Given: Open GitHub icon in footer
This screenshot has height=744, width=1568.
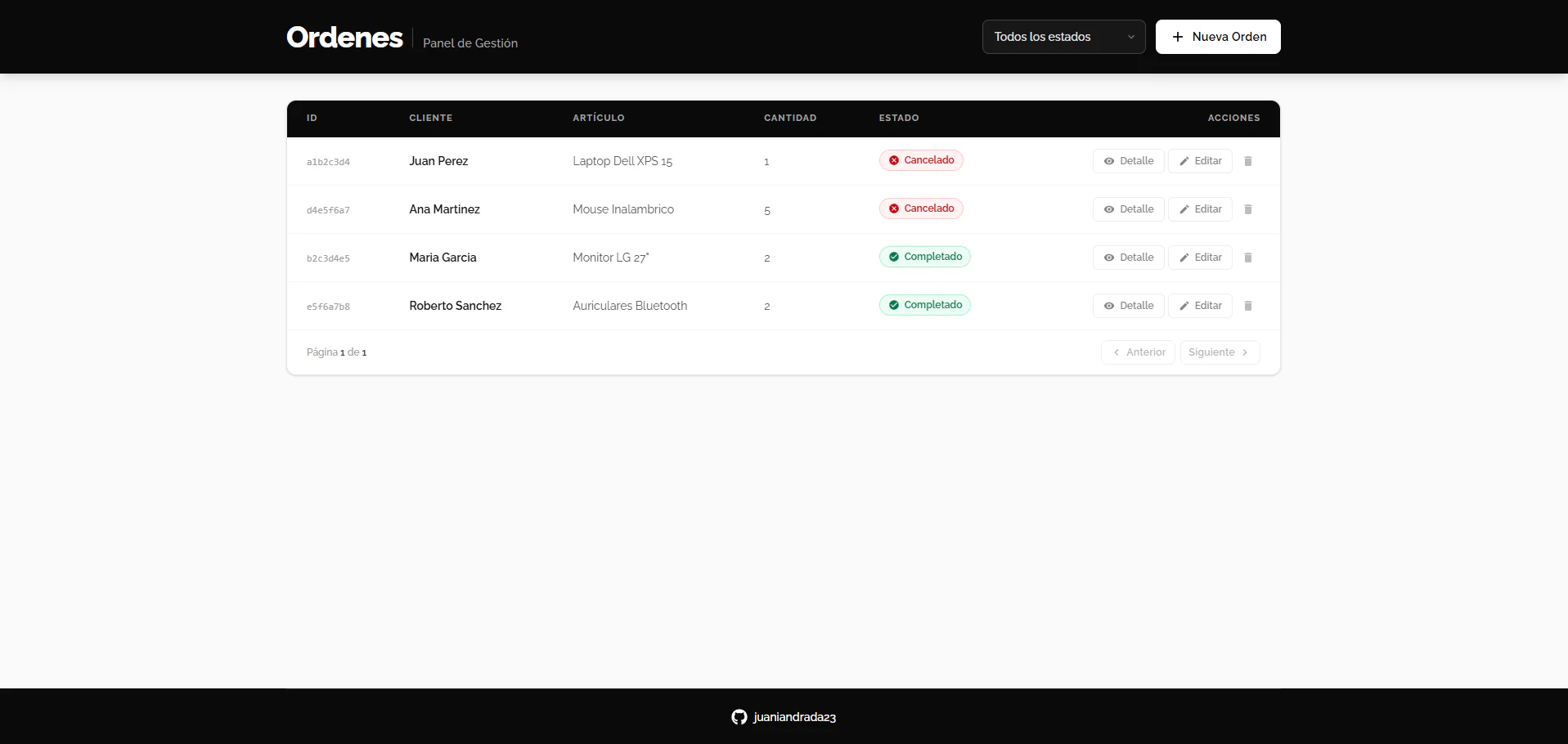Looking at the screenshot, I should click(739, 717).
